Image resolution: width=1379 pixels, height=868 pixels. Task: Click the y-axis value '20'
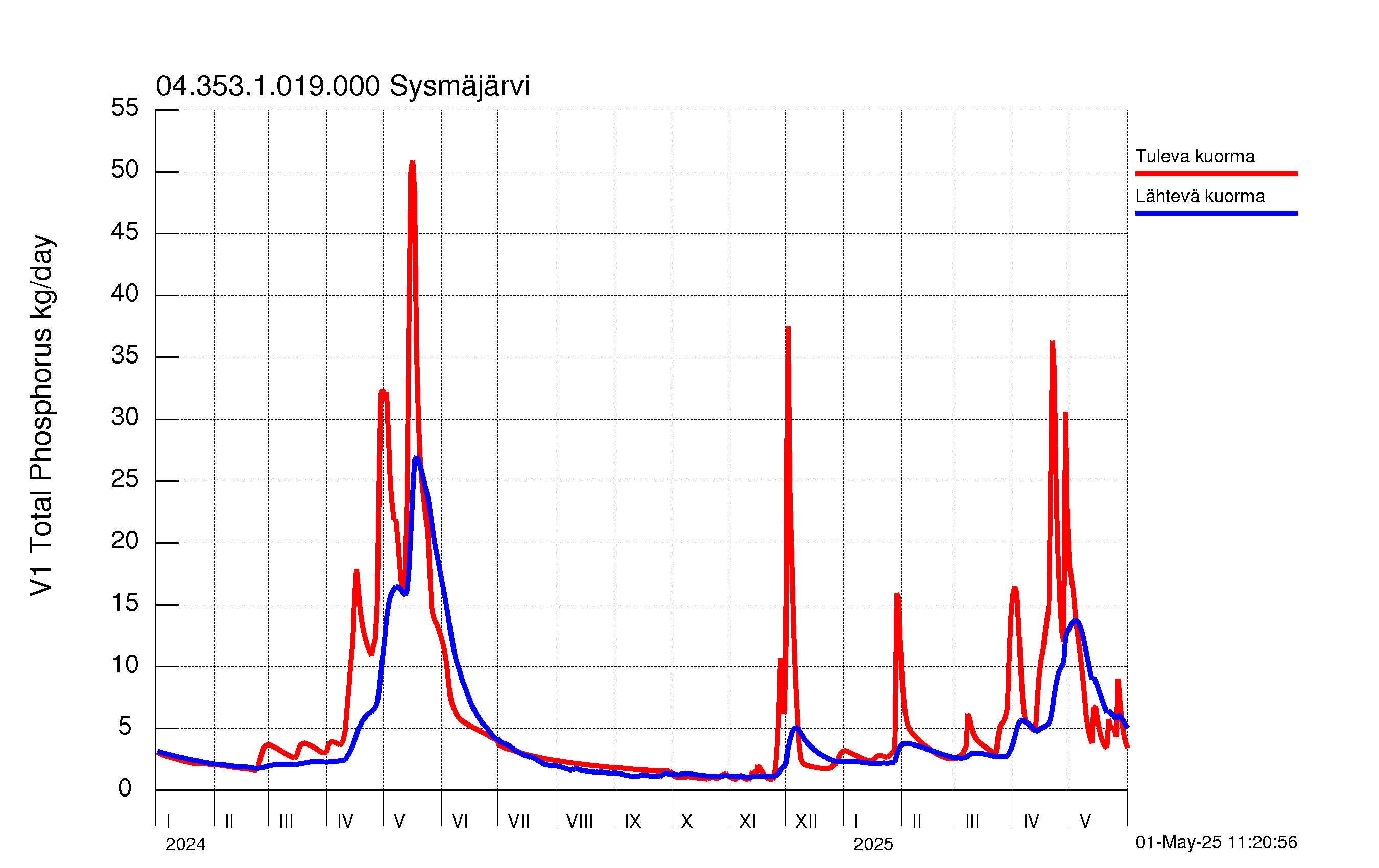[x=125, y=541]
